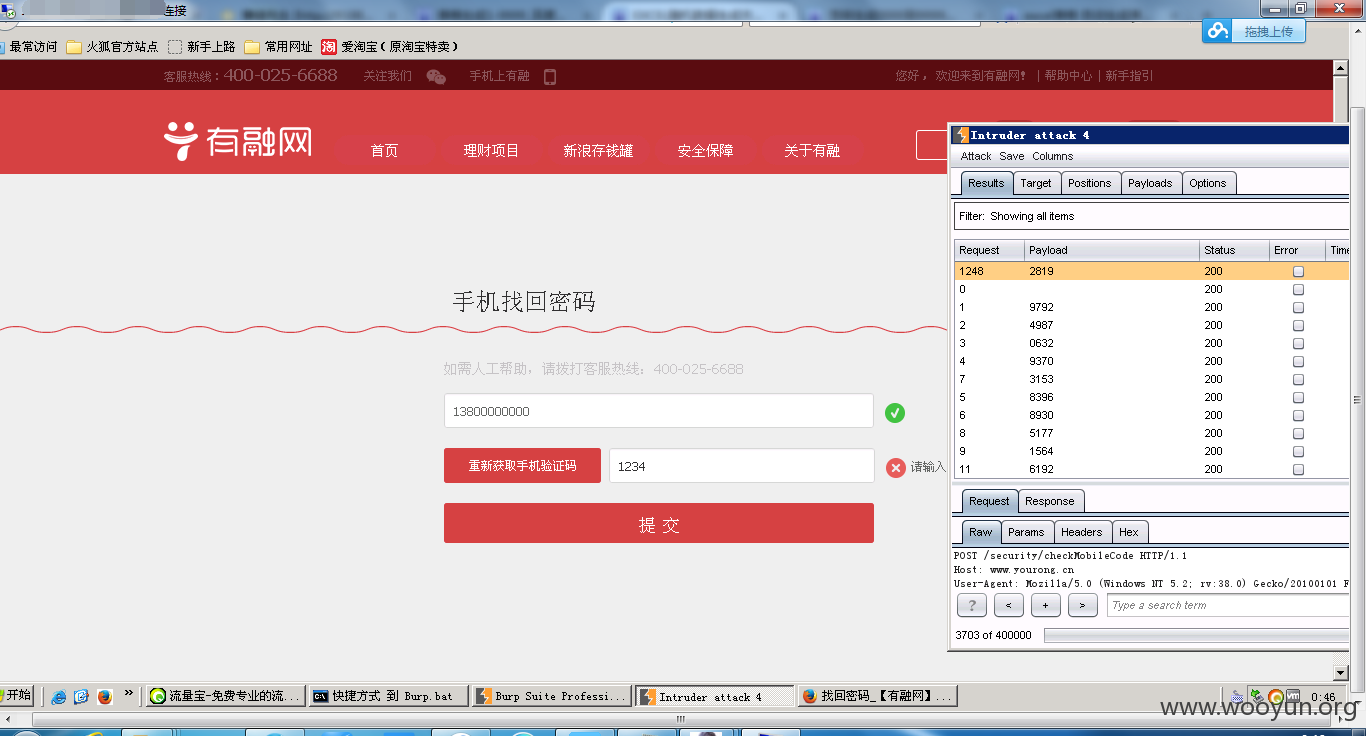The height and width of the screenshot is (736, 1366).
Task: Click the 帮助中心 help center link
Action: 1068,76
